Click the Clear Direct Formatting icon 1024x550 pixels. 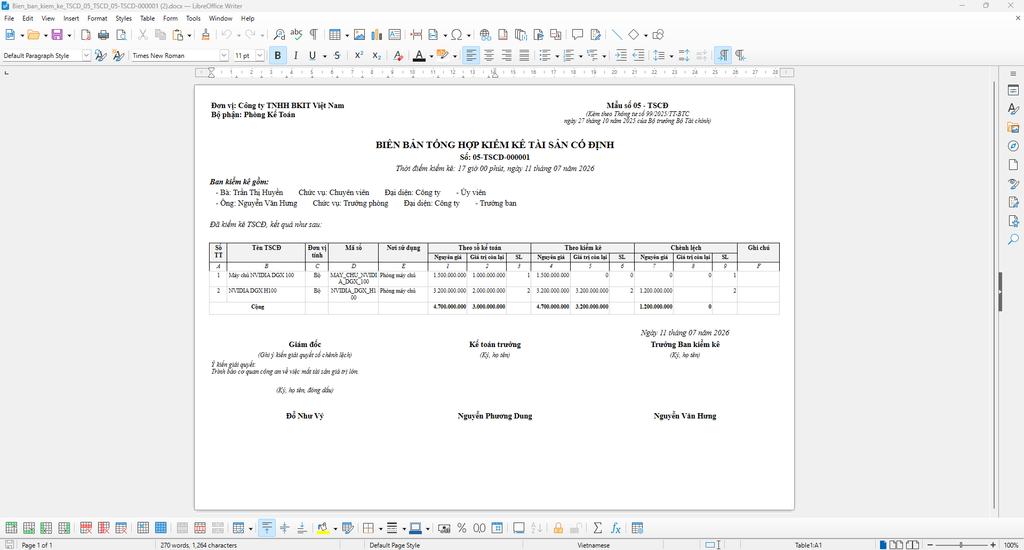[x=398, y=56]
